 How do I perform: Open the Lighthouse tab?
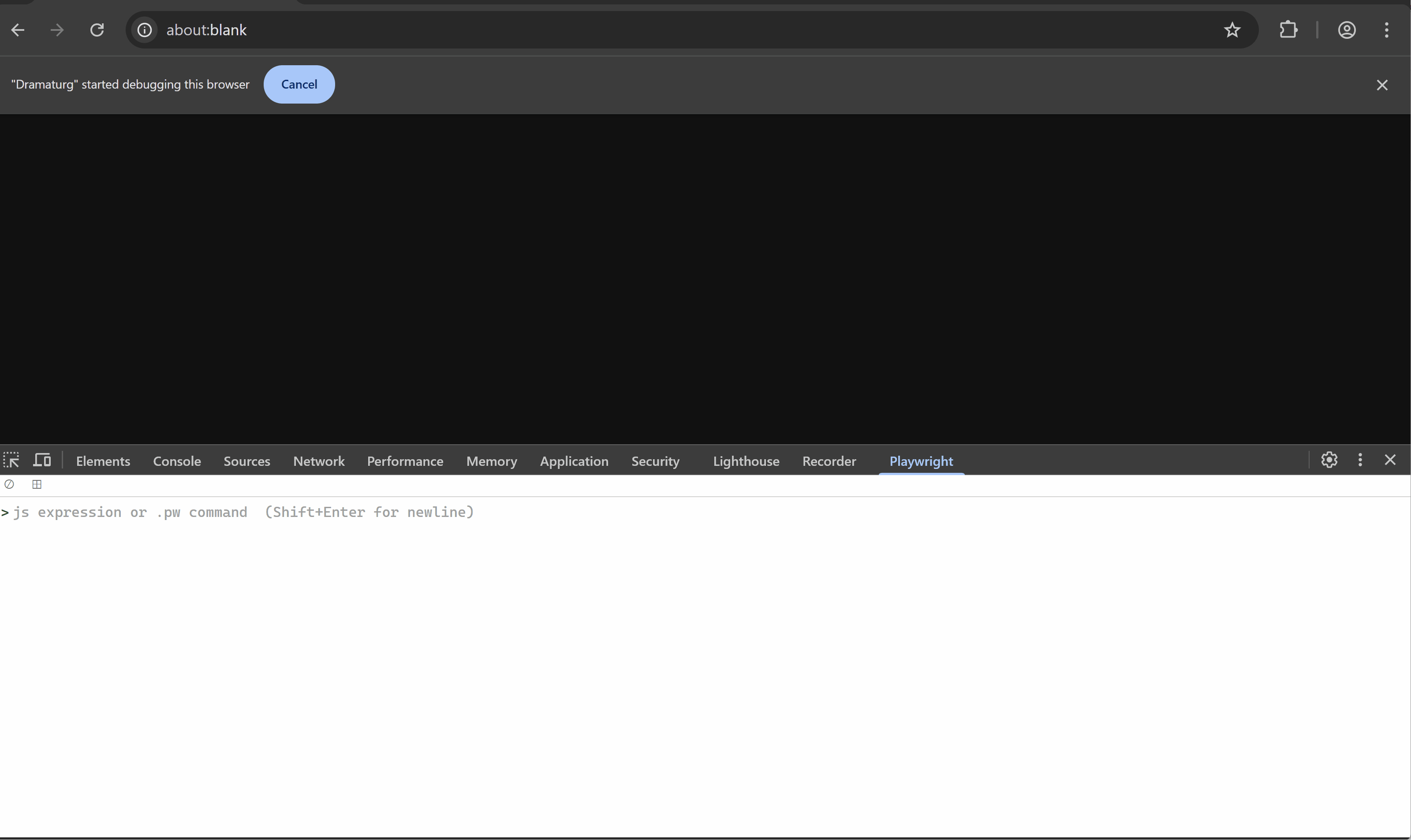click(x=746, y=461)
